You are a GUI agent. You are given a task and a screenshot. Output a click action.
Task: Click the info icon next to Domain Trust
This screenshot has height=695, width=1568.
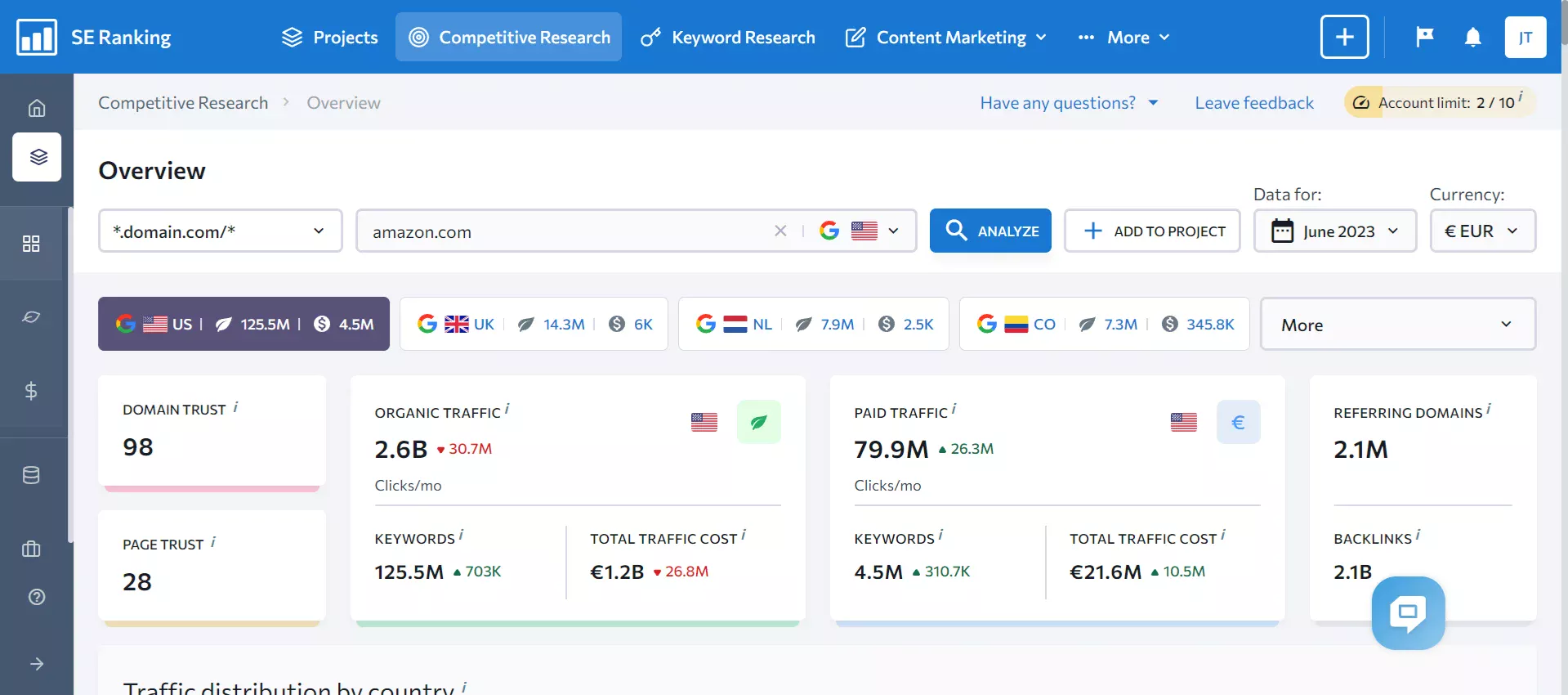coord(235,406)
